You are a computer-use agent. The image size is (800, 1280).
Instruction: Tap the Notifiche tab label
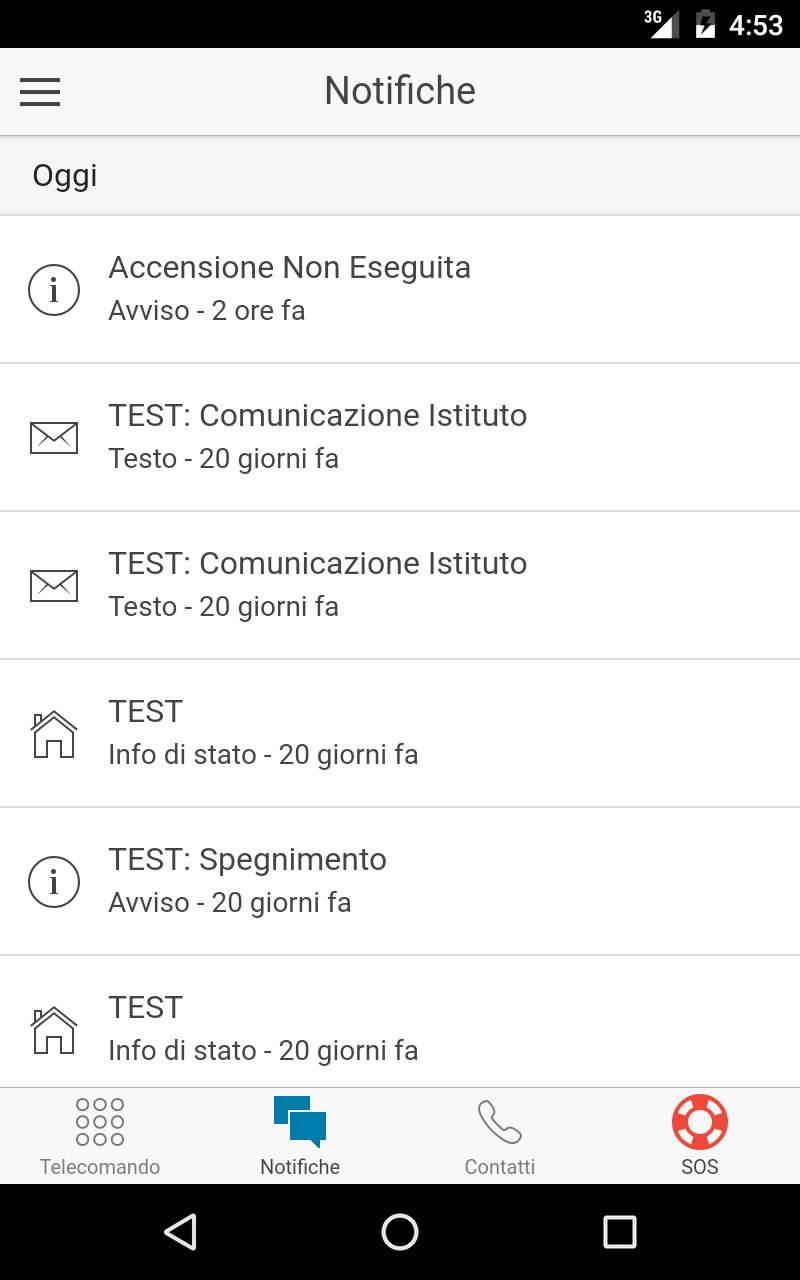pyautogui.click(x=300, y=1167)
